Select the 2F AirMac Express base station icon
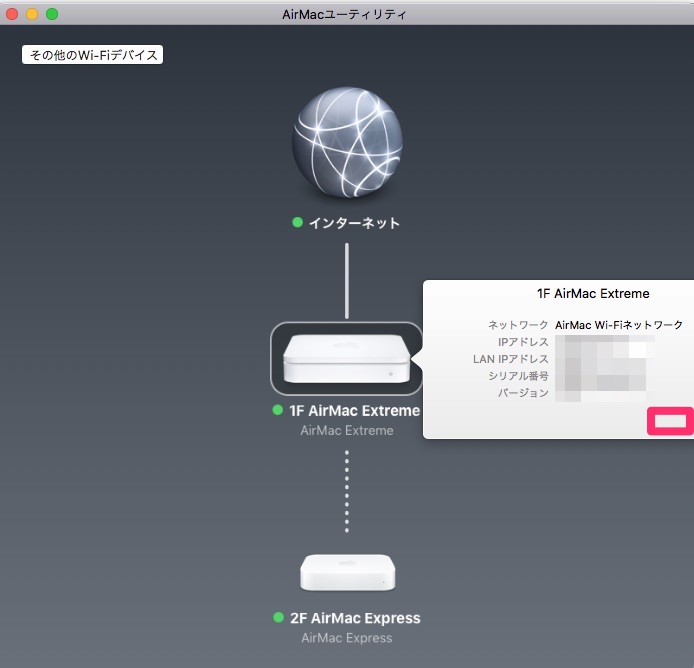 point(347,572)
